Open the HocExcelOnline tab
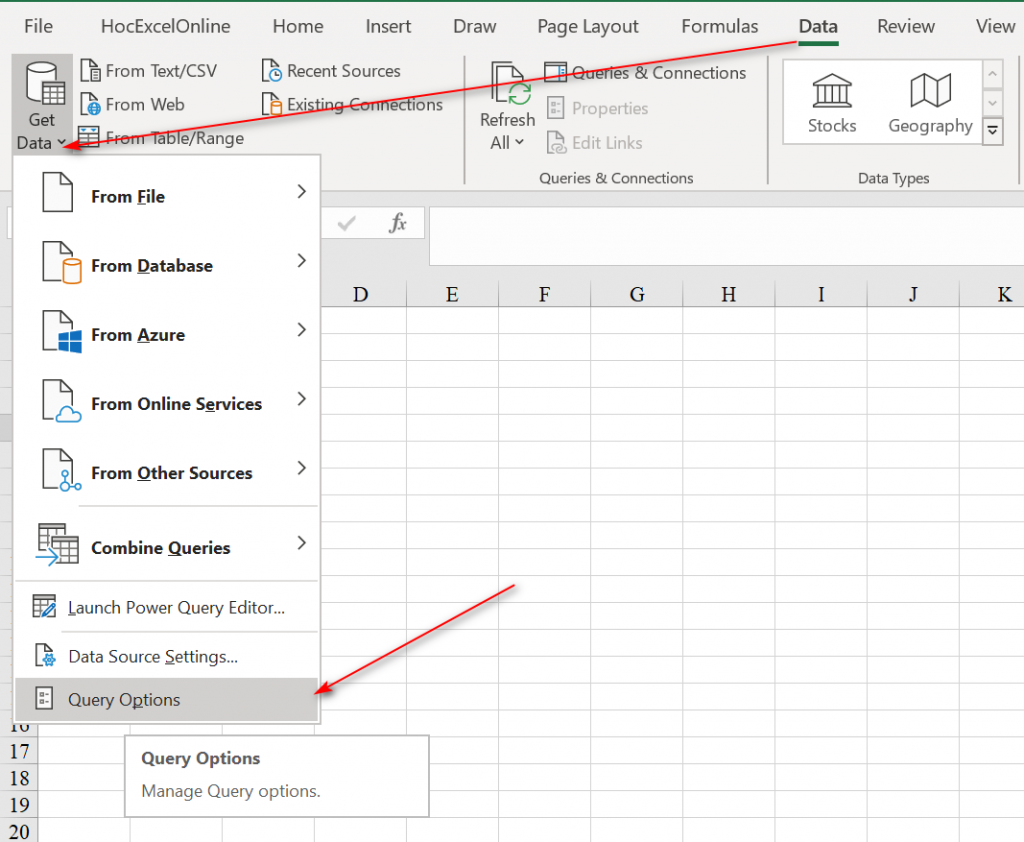Screen dimensions: 1024x842 tap(165, 26)
